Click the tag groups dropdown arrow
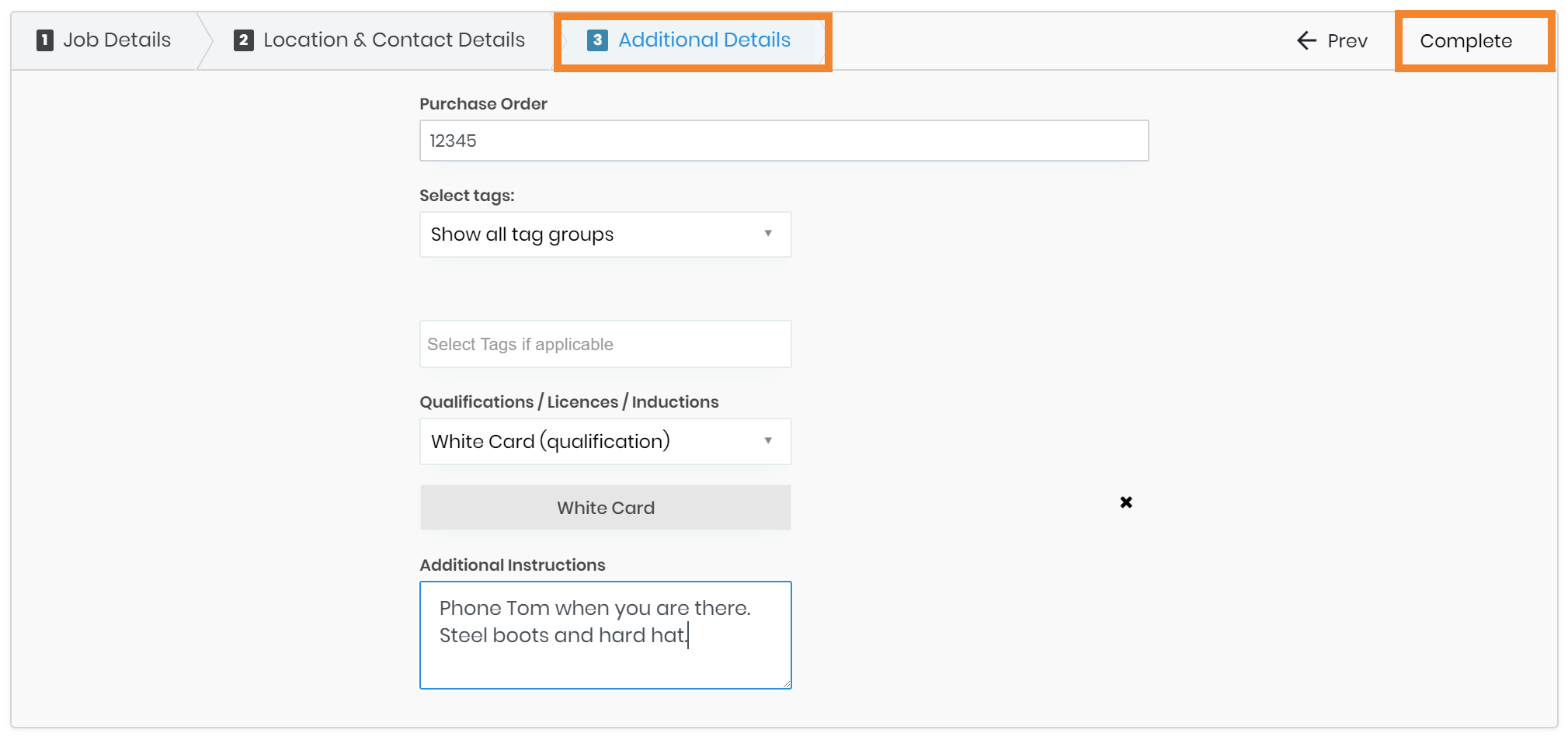Screen dimensions: 1568x740 [767, 234]
